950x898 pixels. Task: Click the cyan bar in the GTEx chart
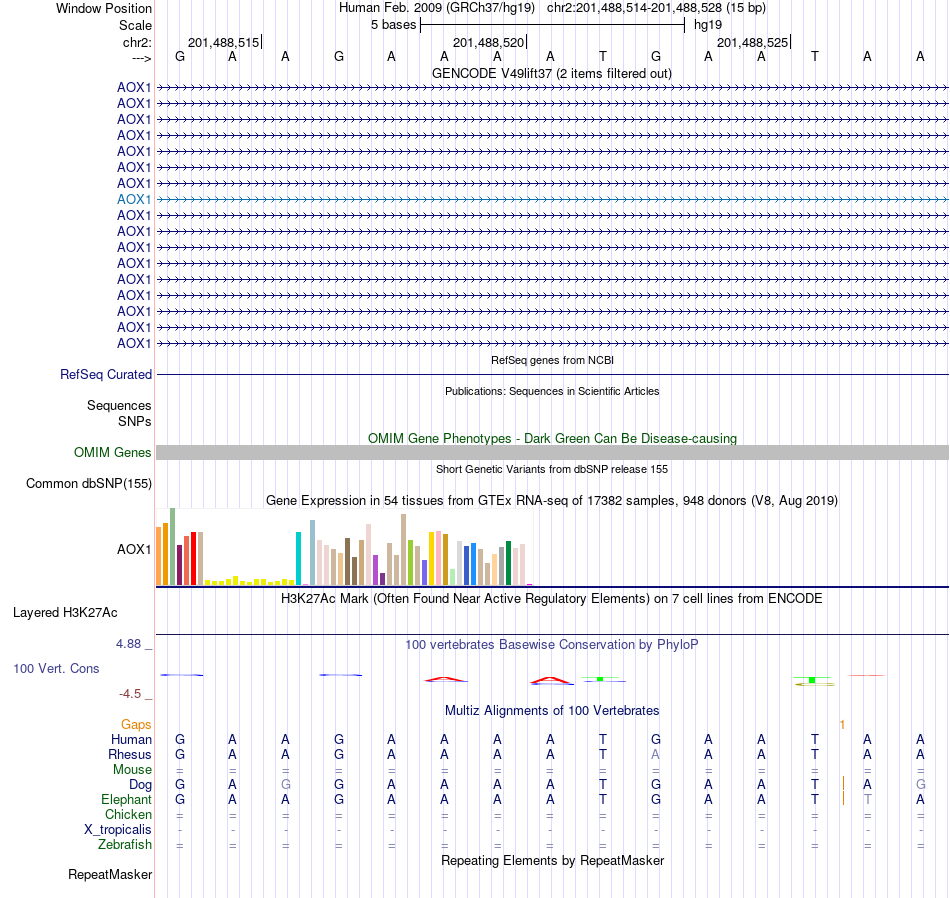298,559
